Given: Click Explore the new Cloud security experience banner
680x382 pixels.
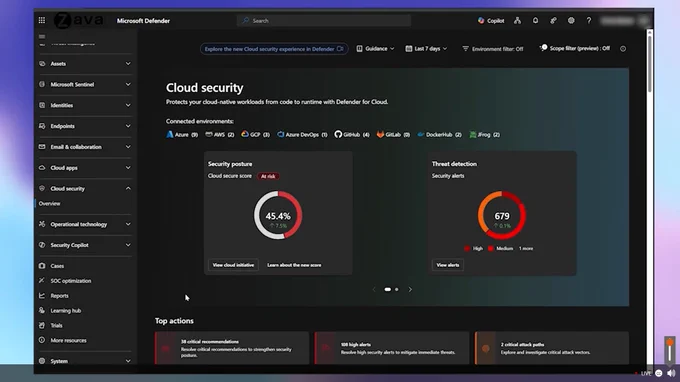Looking at the screenshot, I should coord(274,49).
